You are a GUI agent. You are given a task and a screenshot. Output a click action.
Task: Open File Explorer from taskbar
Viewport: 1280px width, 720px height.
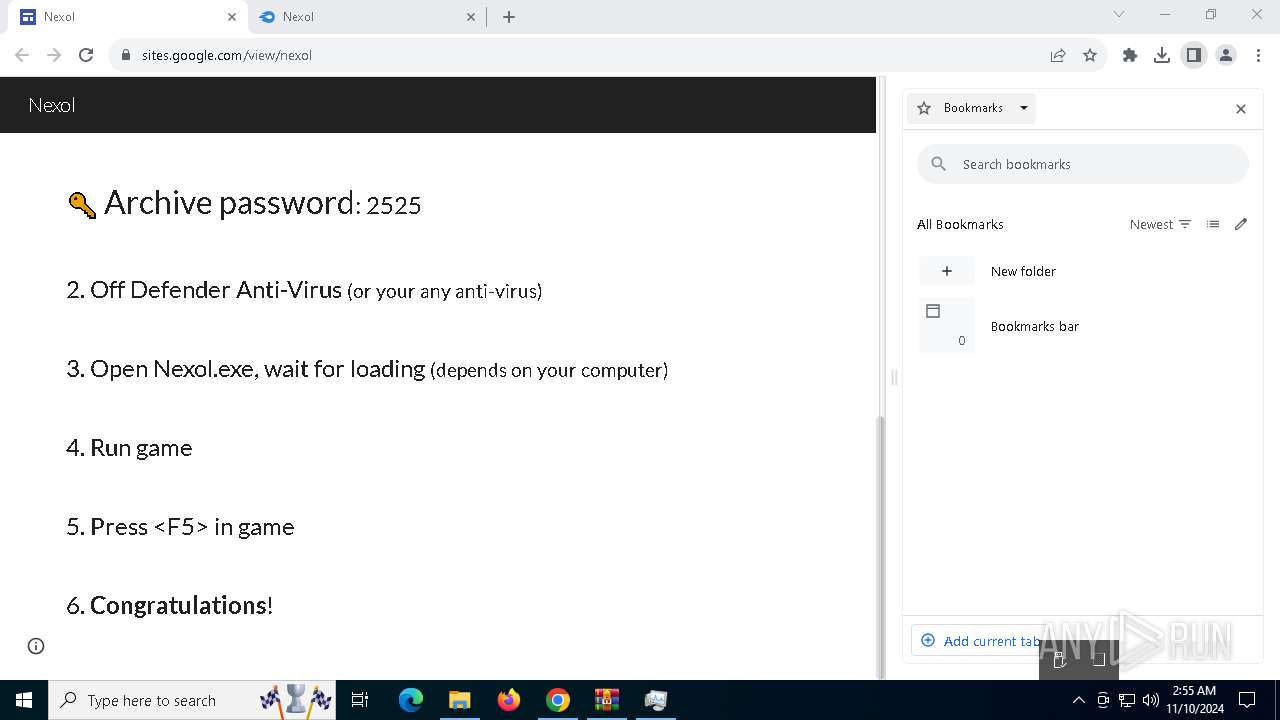[x=460, y=700]
